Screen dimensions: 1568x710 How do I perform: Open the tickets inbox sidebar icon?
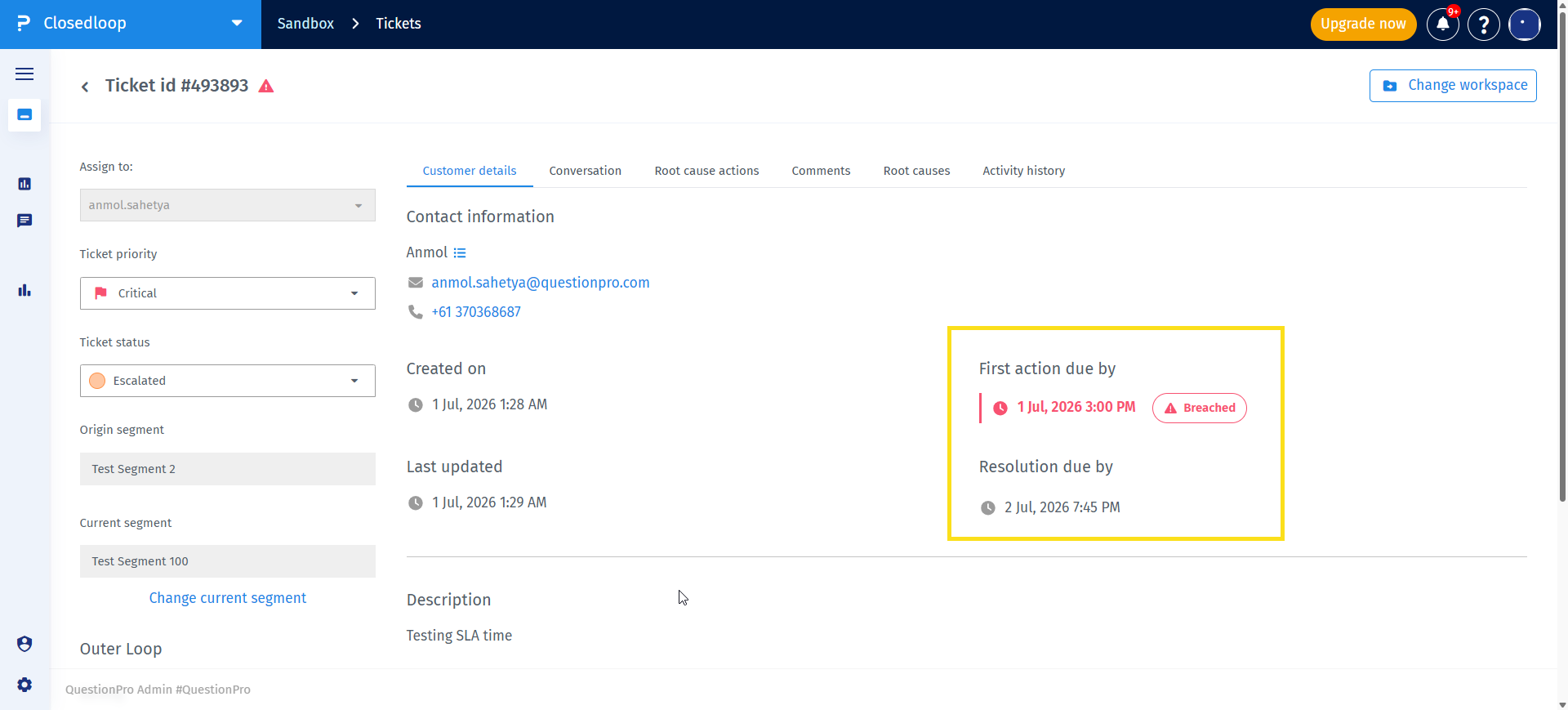coord(24,115)
